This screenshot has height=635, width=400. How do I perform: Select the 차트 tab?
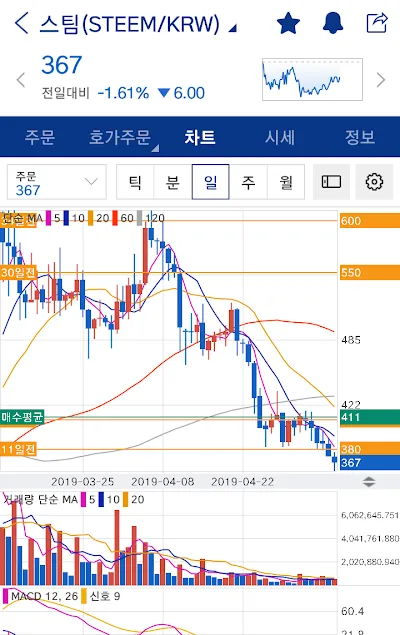tap(200, 137)
